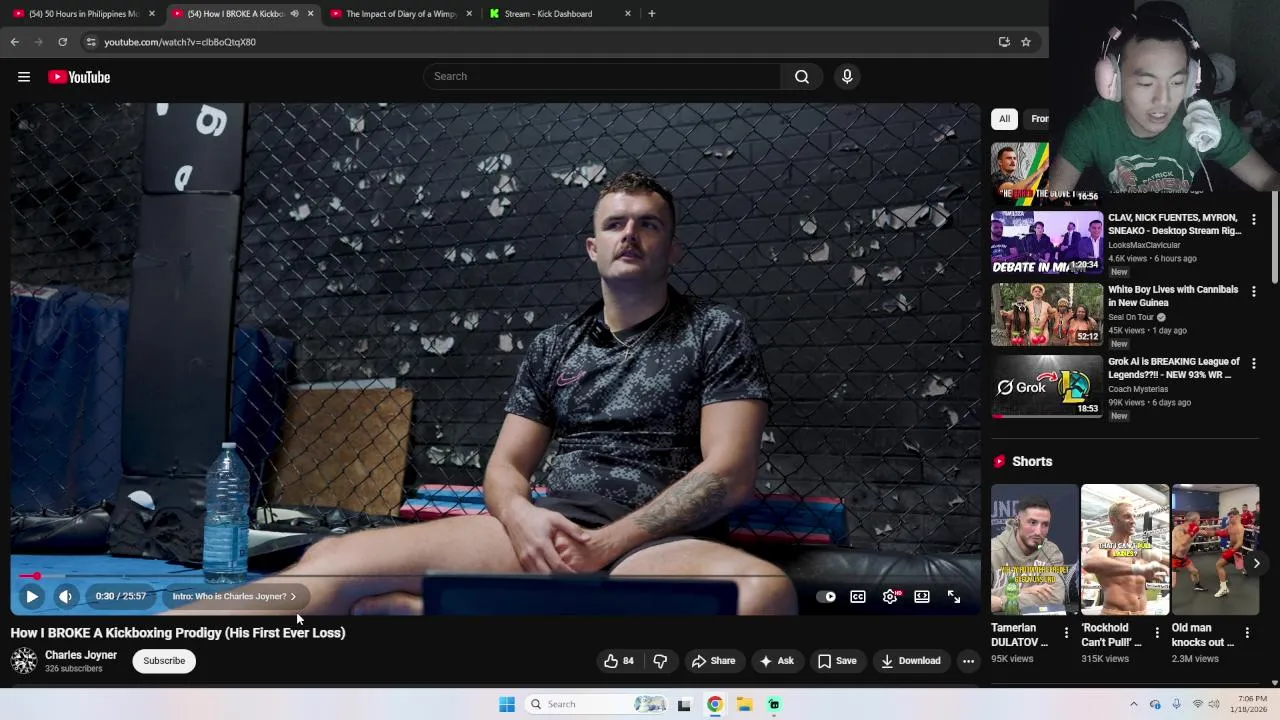
Task: View site information icon in address bar
Action: (91, 42)
